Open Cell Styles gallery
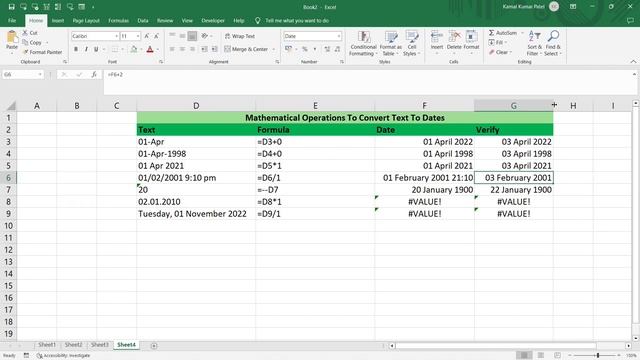The height and width of the screenshot is (360, 640). [x=411, y=44]
